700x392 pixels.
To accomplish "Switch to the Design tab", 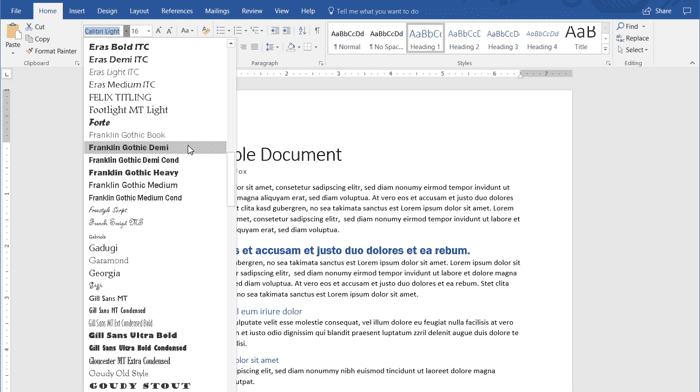I will pos(107,11).
